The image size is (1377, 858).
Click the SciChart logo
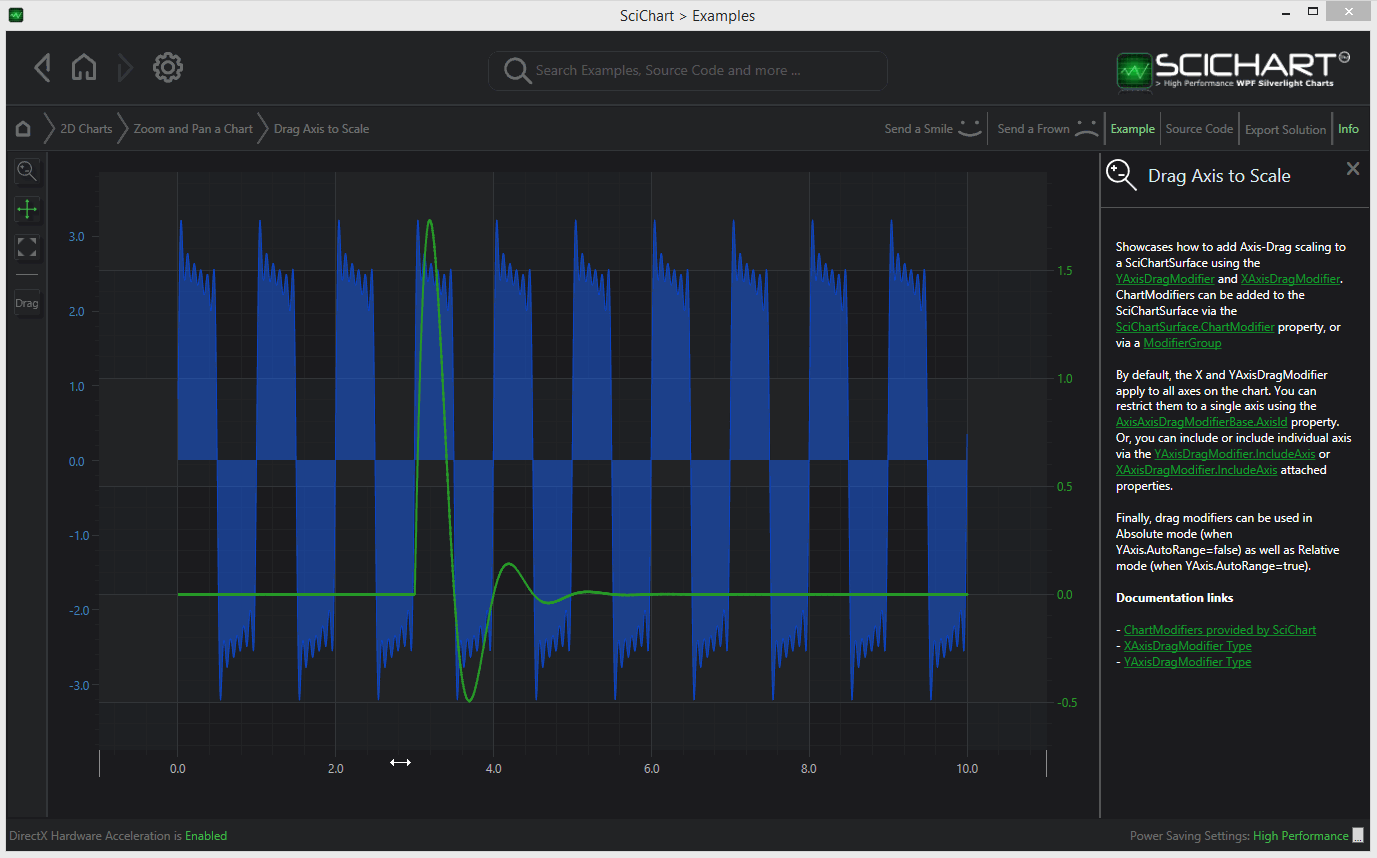(x=1234, y=69)
